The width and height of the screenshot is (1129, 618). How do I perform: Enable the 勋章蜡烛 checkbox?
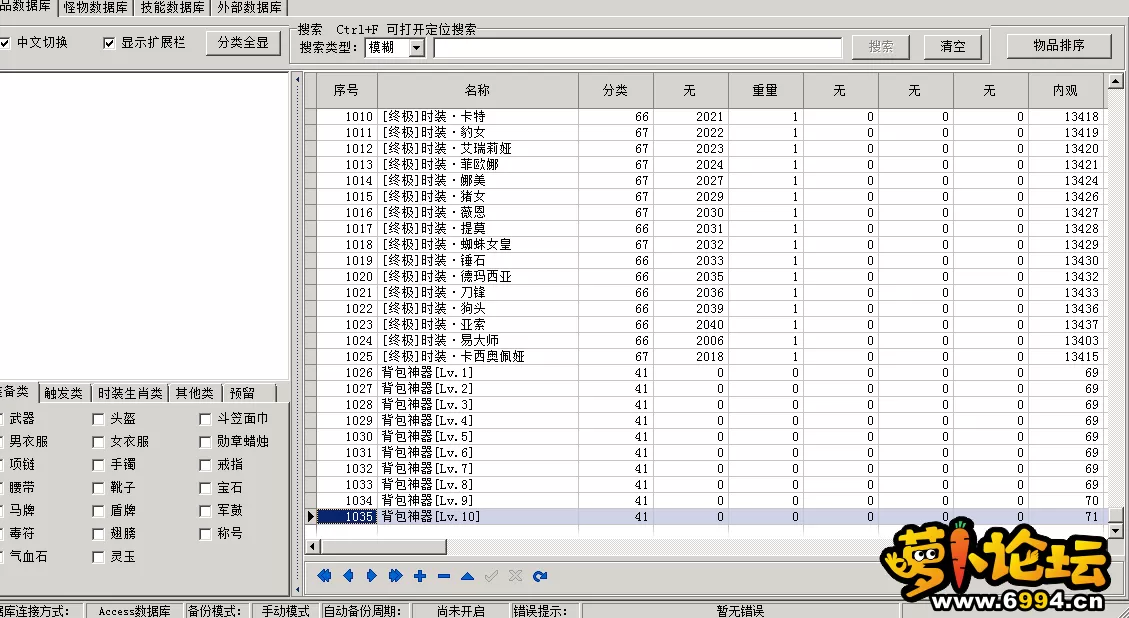[x=205, y=442]
